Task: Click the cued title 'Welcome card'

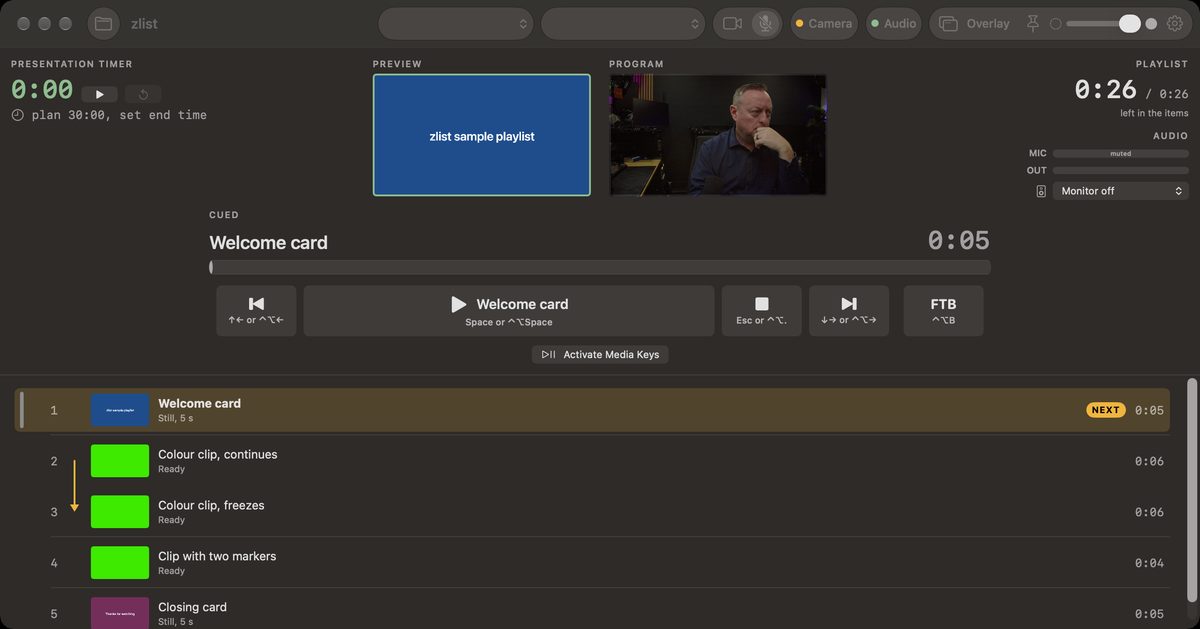Action: [x=268, y=243]
